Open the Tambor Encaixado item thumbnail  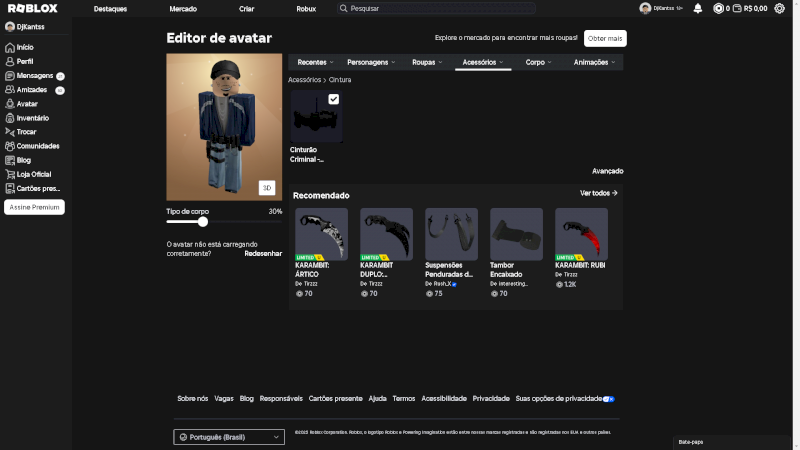click(x=516, y=234)
